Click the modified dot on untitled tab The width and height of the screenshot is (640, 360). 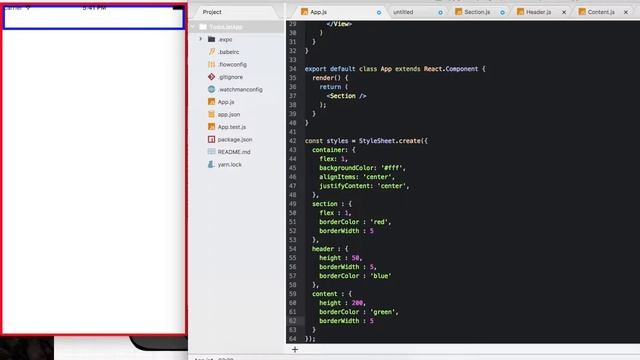click(440, 13)
